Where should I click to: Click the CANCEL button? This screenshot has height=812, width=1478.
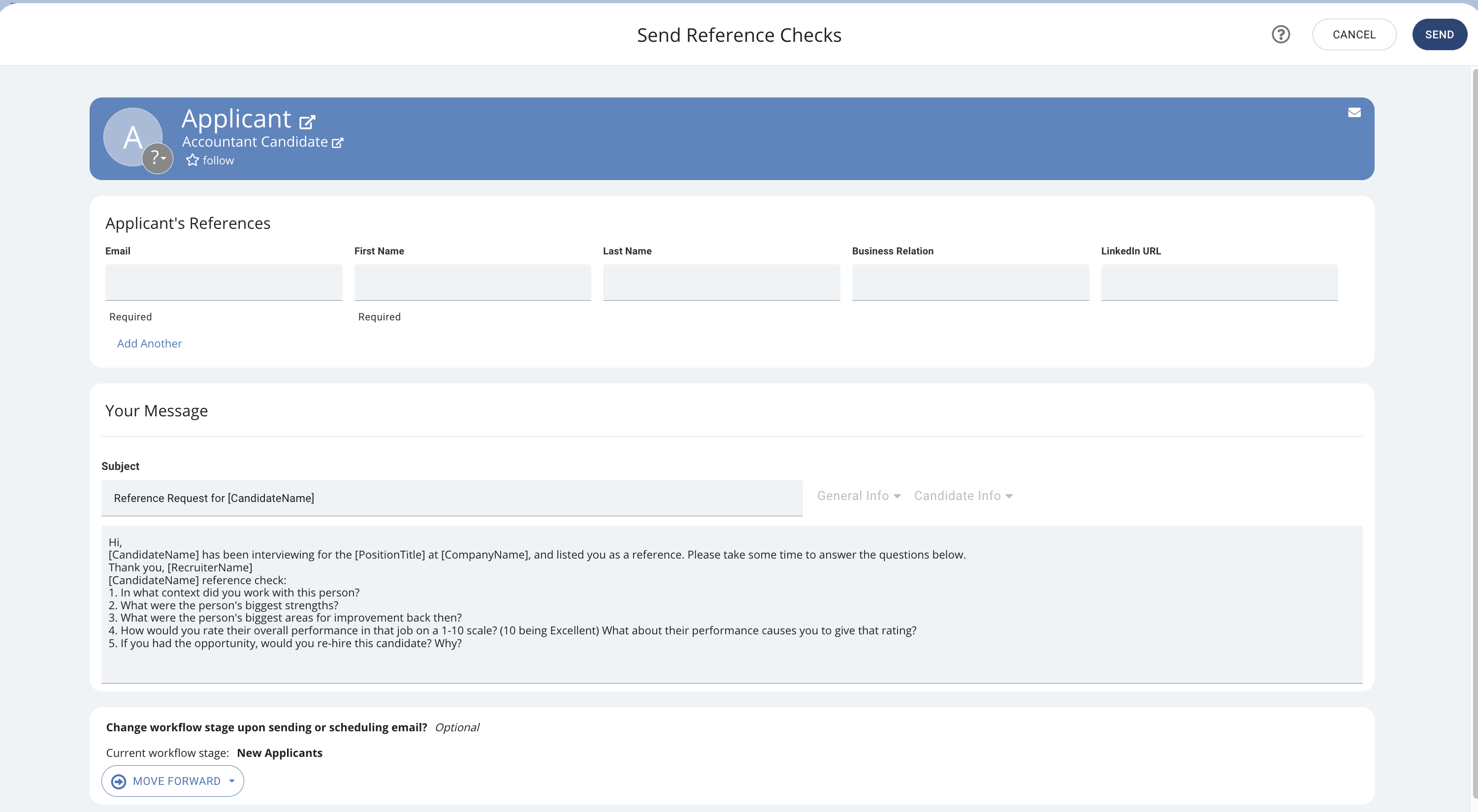[1354, 34]
